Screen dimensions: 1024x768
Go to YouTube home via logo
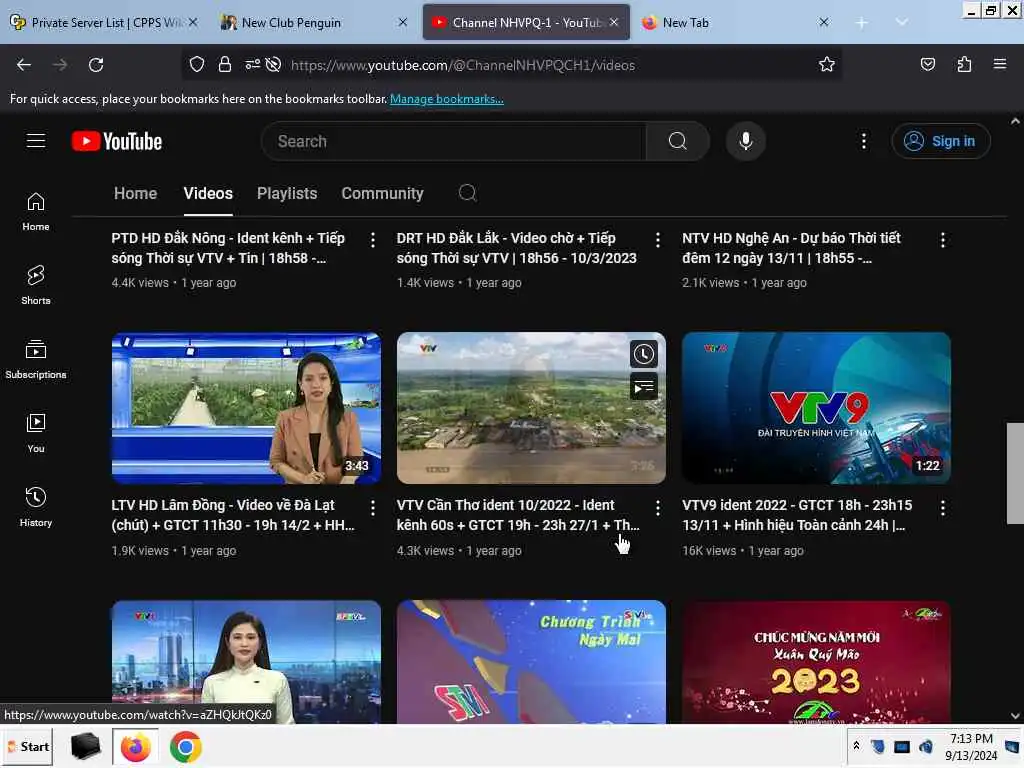tap(117, 141)
